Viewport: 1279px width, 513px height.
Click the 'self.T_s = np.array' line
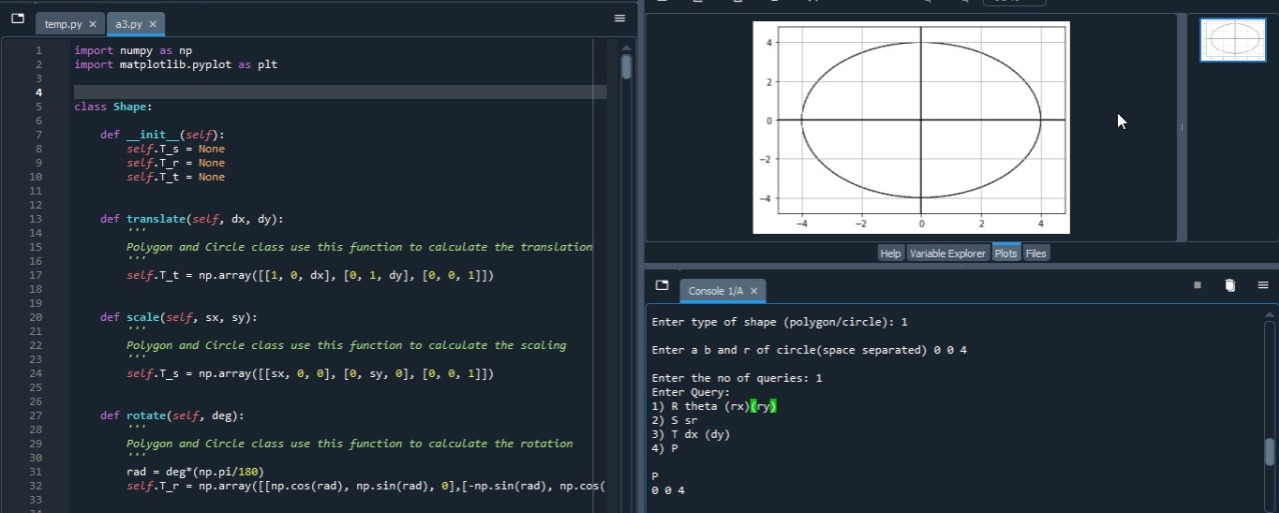click(310, 372)
